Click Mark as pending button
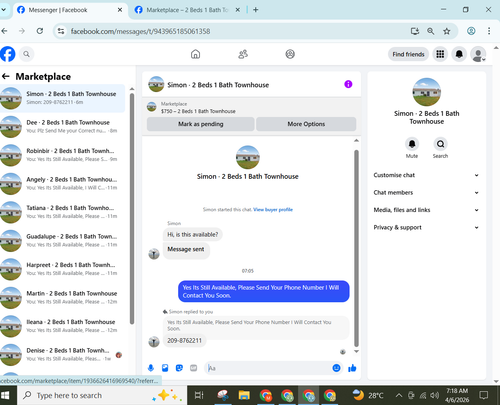This screenshot has height=405, width=500. pos(201,124)
